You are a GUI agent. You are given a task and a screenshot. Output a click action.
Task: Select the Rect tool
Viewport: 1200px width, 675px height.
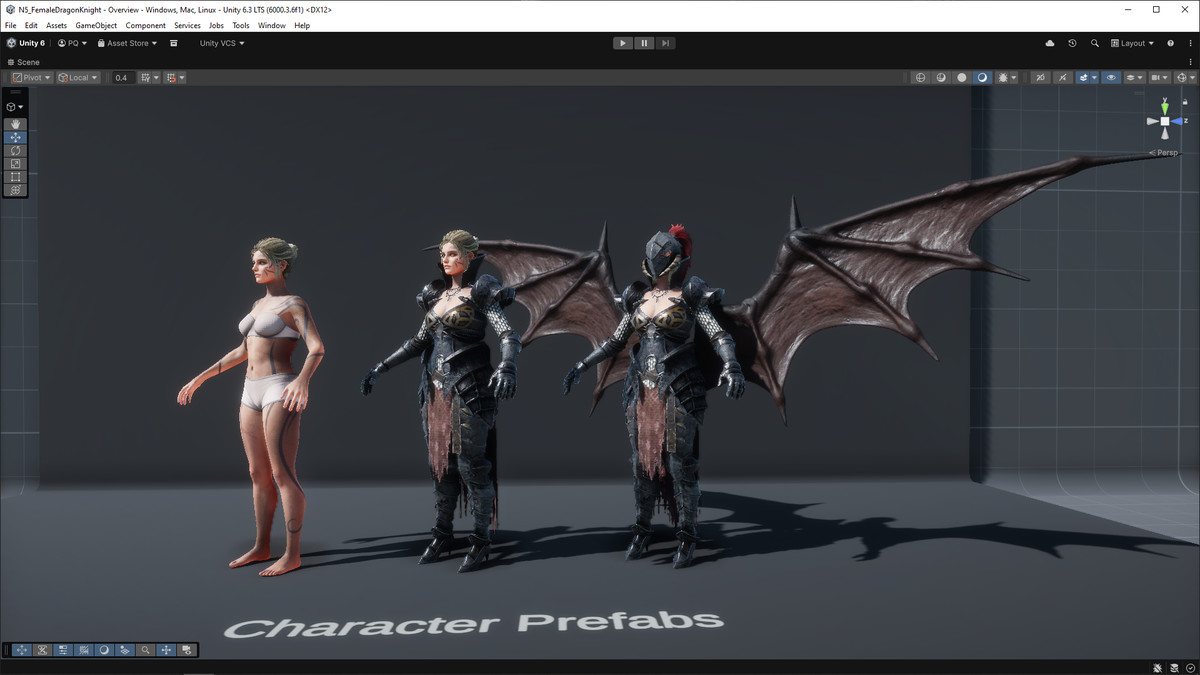pos(16,176)
